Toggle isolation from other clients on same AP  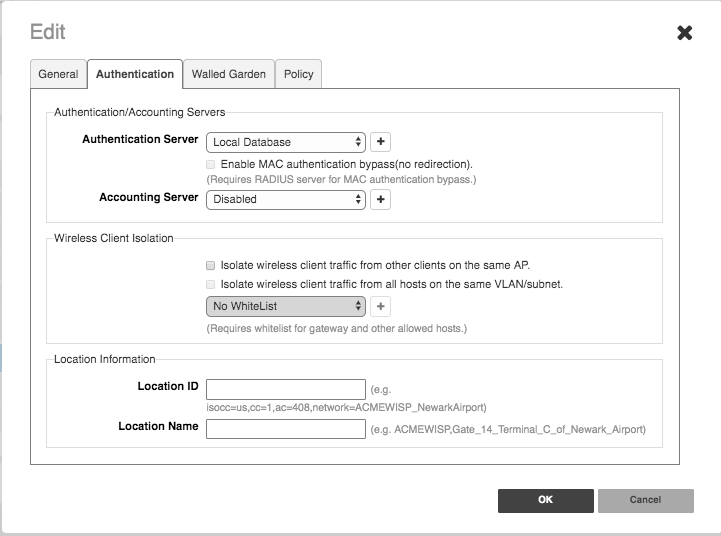(x=210, y=266)
